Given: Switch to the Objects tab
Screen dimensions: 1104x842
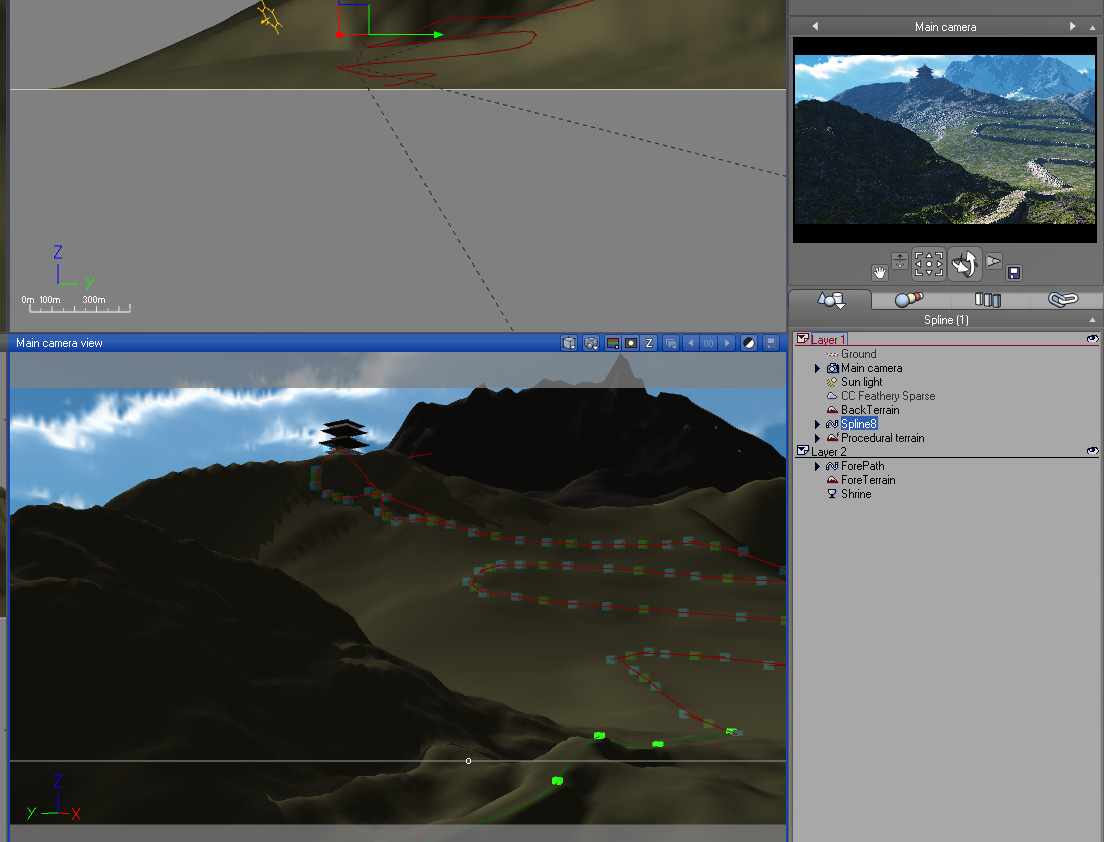Looking at the screenshot, I should tap(830, 300).
